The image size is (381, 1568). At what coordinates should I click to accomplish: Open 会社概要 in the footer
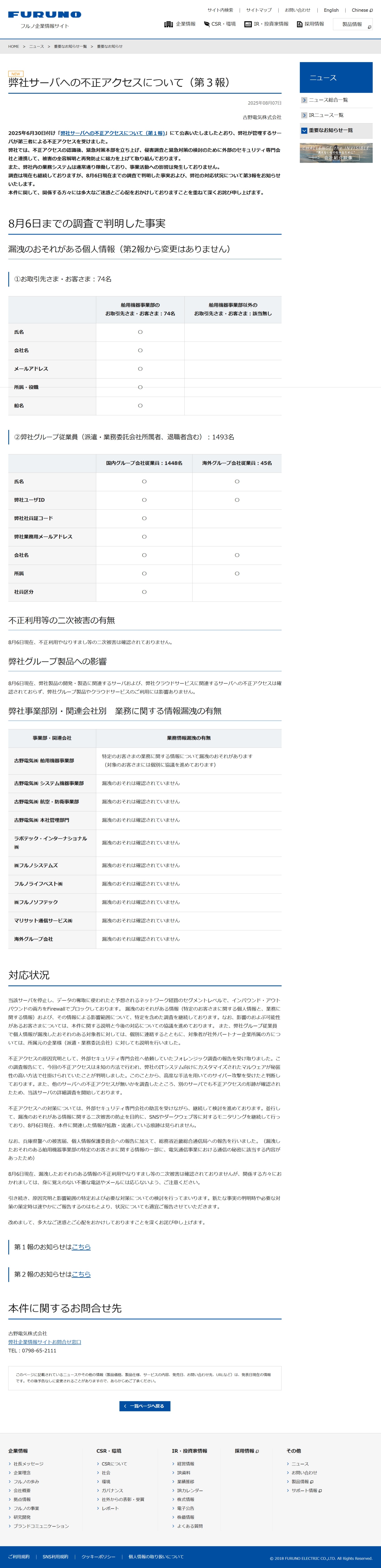22,1491
